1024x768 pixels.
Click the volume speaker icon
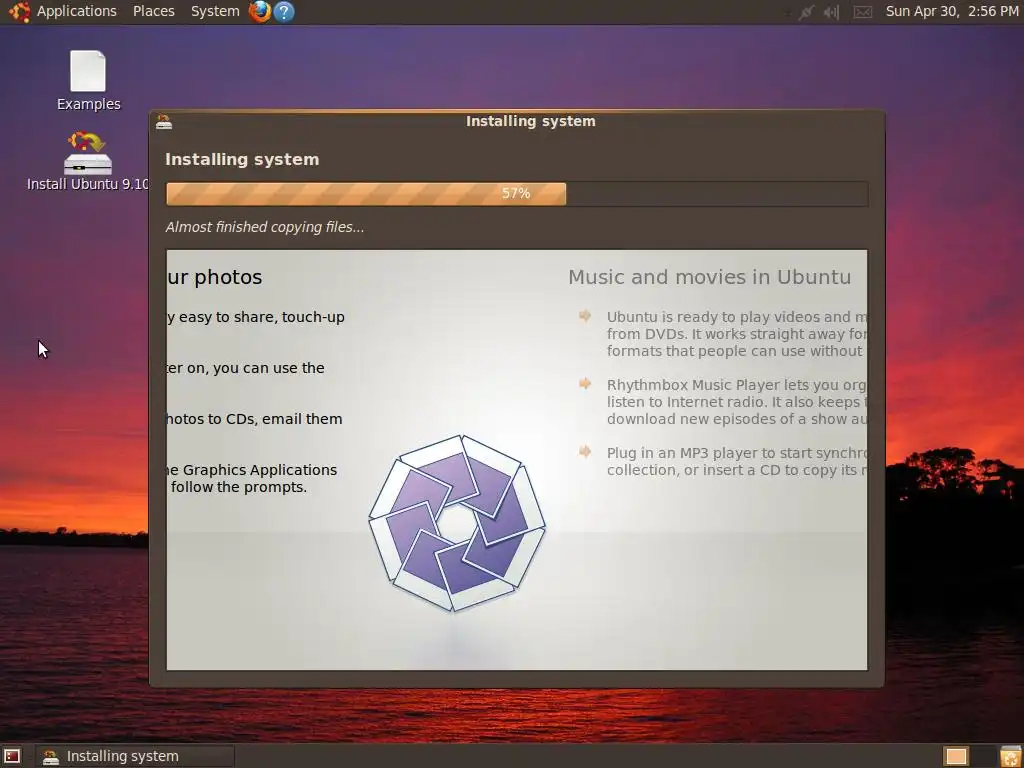point(831,12)
